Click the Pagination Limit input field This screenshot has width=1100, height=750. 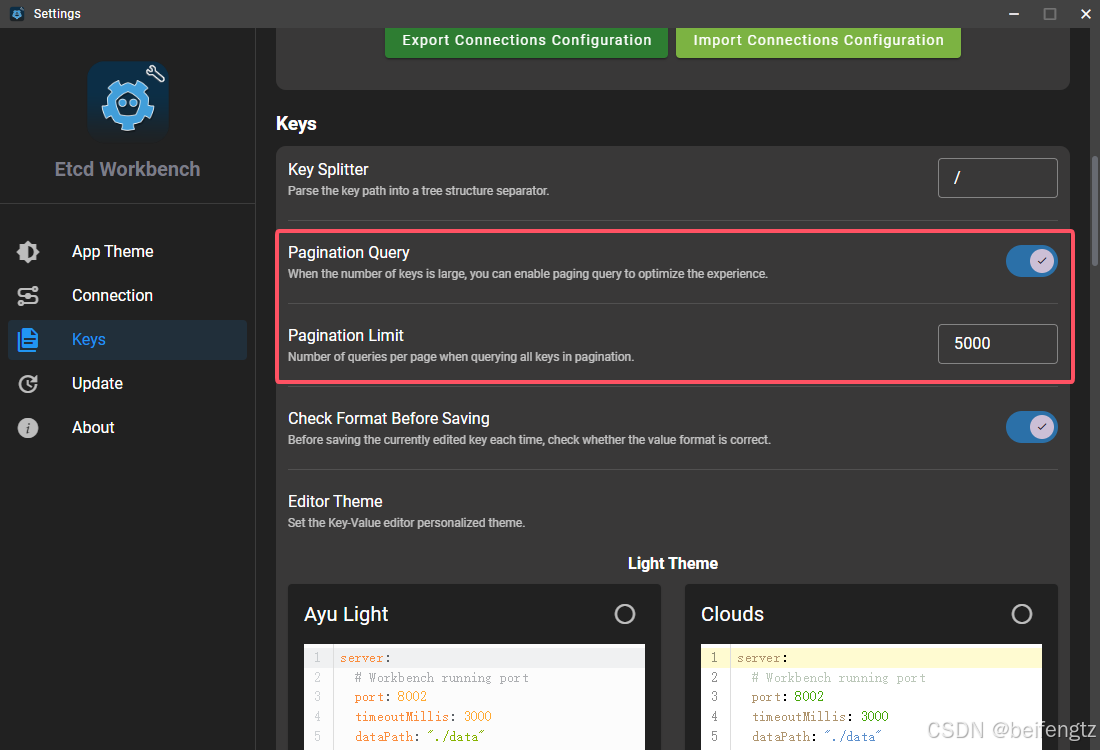click(998, 344)
